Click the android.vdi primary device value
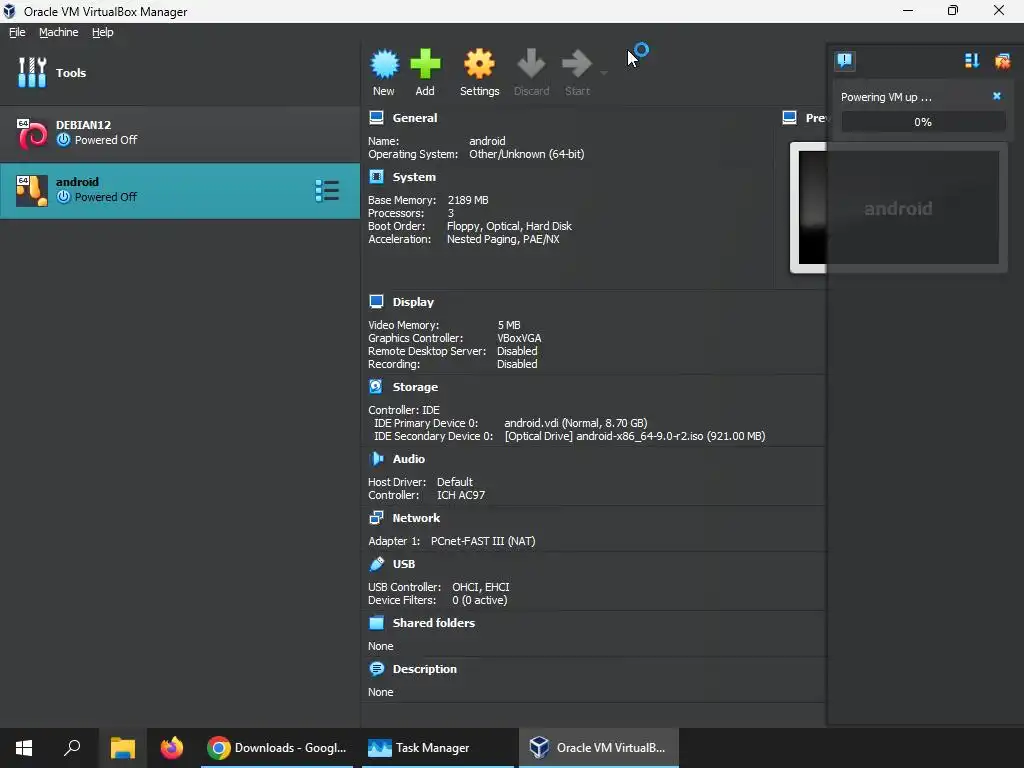The height and width of the screenshot is (768, 1024). 575,423
